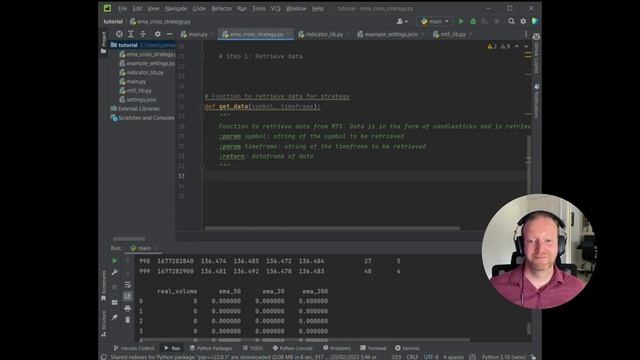Click 4 spaces indent setting in status bar
This screenshot has width=640, height=360.
453,357
